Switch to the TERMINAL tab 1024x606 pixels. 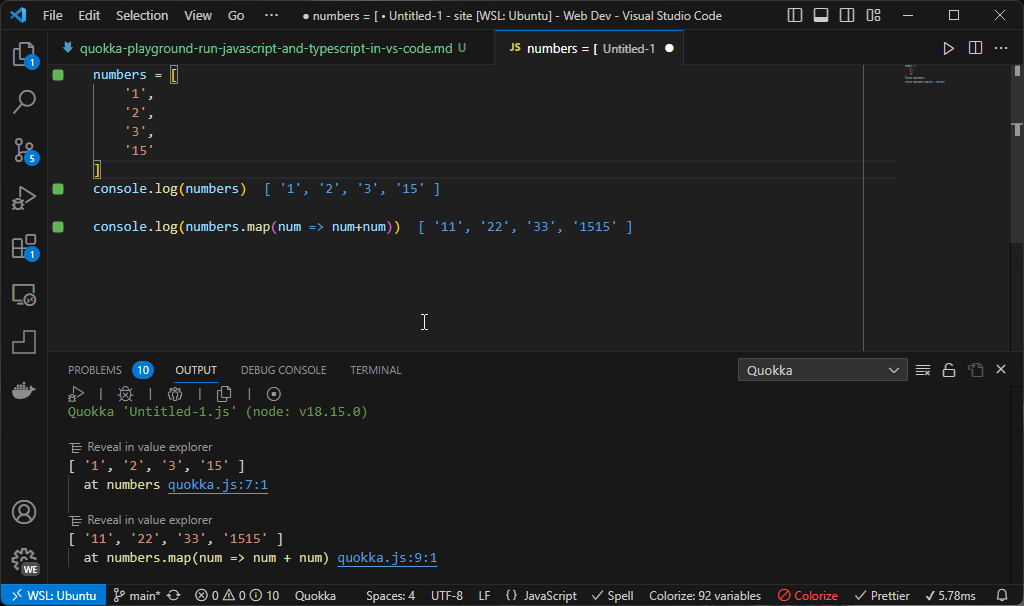click(375, 369)
